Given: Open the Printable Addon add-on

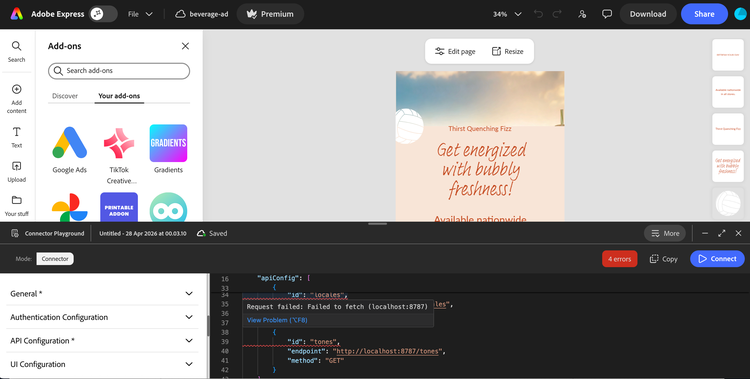Looking at the screenshot, I should [x=119, y=207].
